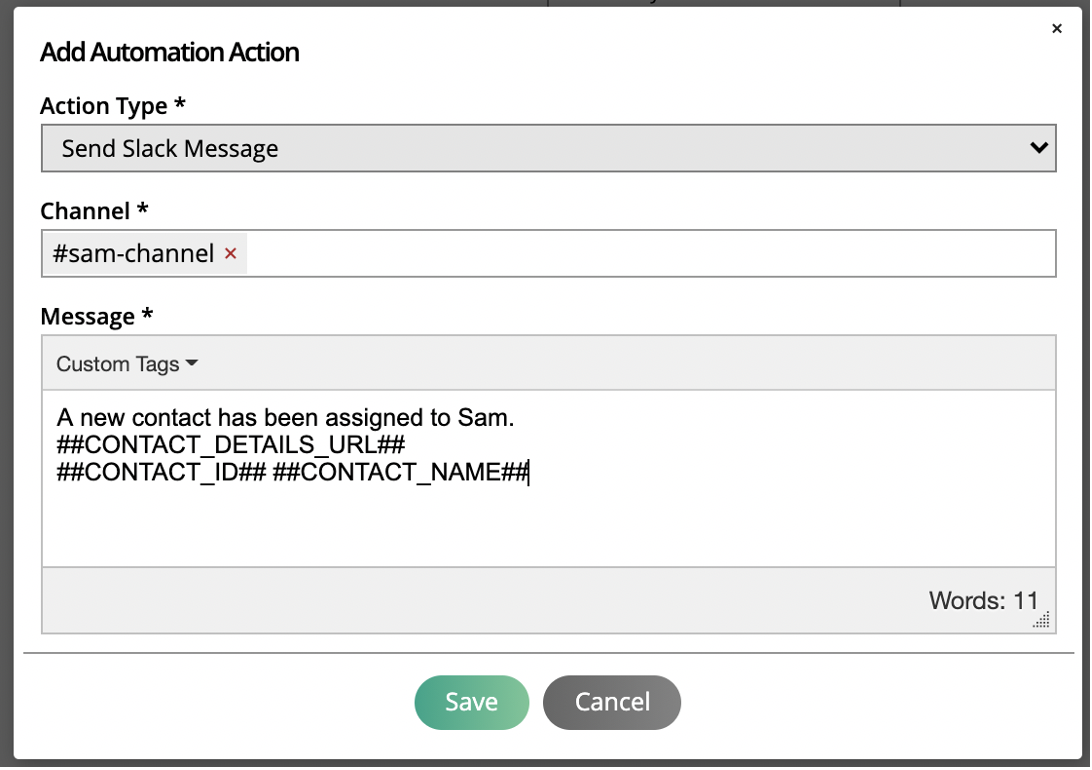Click the Add Automation Action title

[169, 52]
